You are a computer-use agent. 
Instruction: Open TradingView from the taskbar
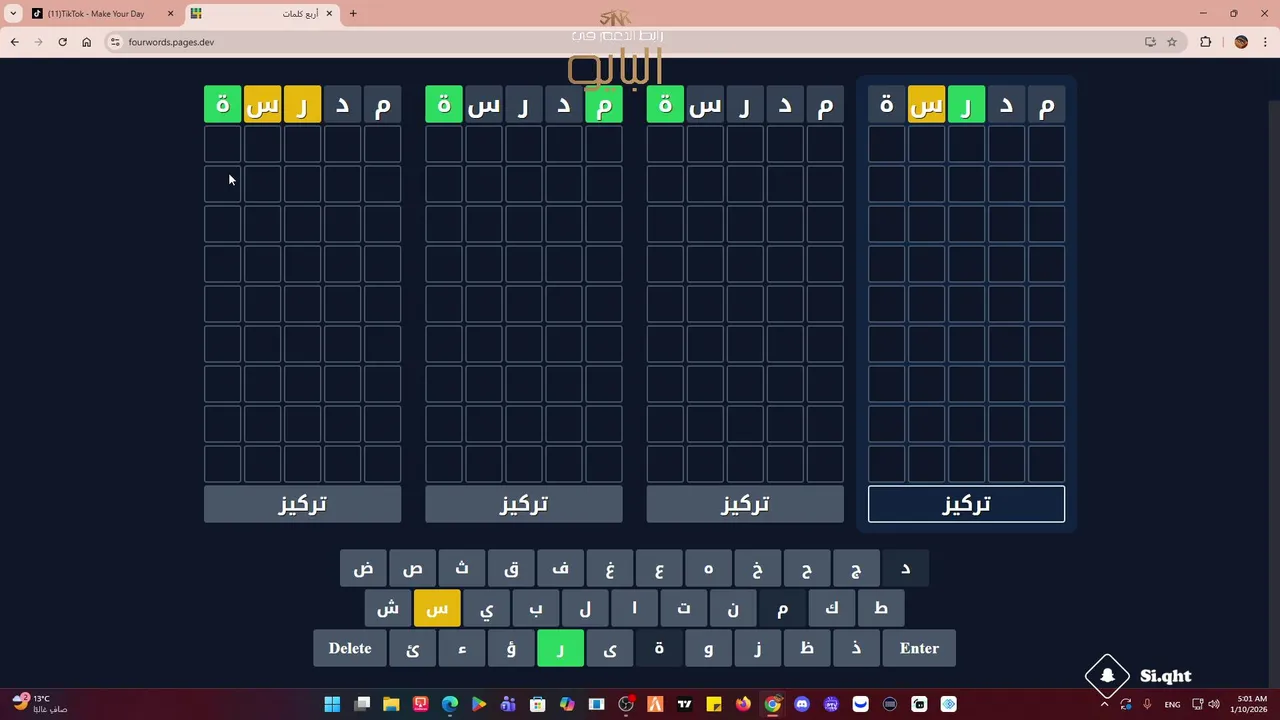(684, 704)
